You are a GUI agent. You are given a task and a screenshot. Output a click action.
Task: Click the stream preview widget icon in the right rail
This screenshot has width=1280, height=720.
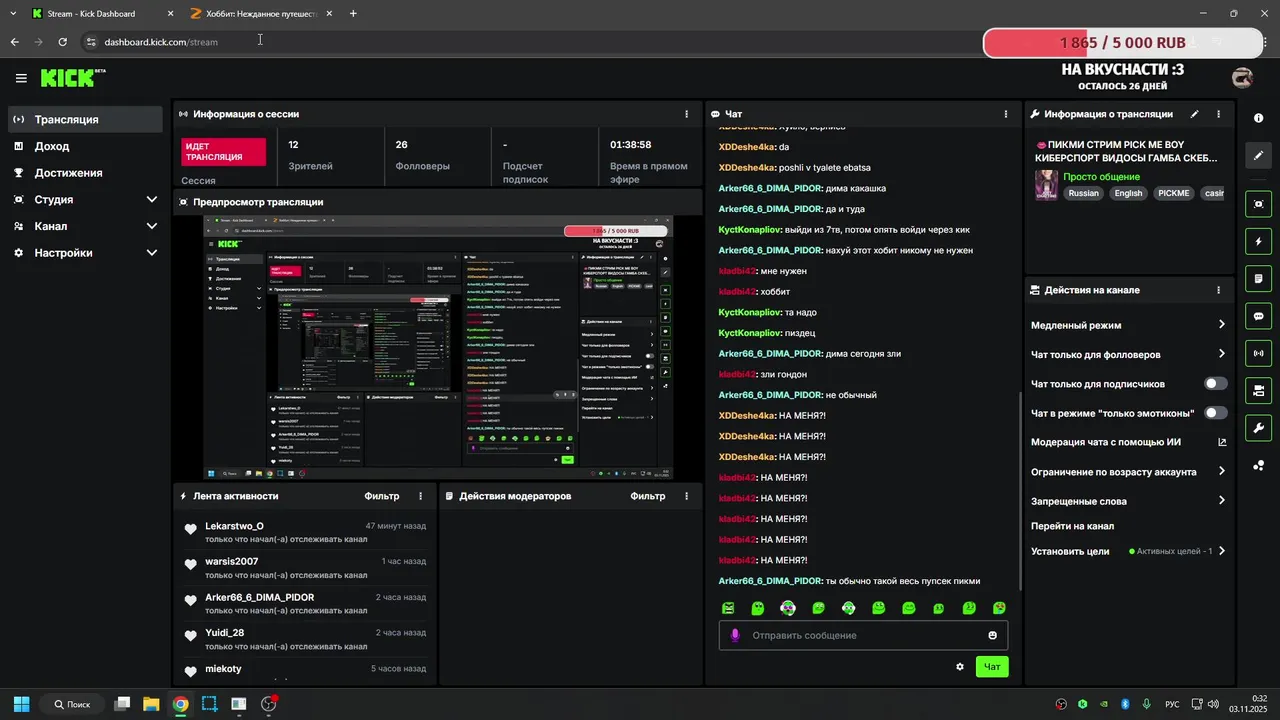pos(1258,204)
